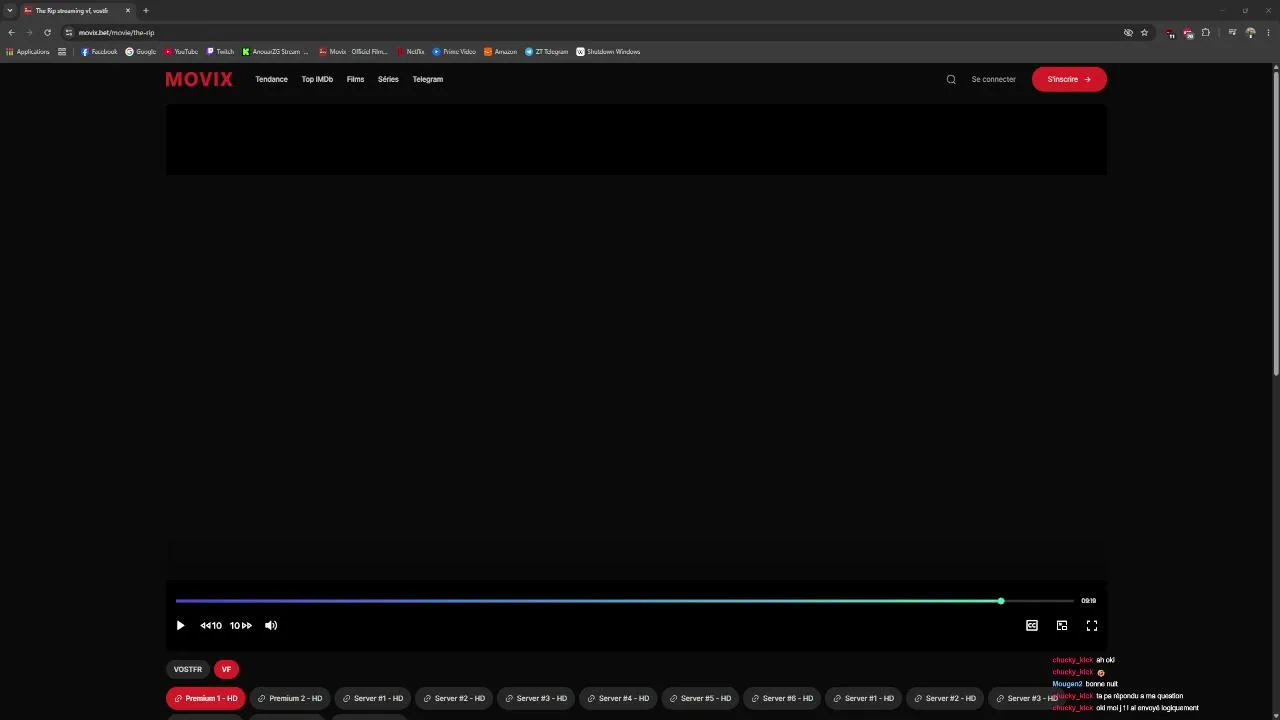Open the Twitch bookmark
Viewport: 1280px width, 720px height.
tap(220, 52)
